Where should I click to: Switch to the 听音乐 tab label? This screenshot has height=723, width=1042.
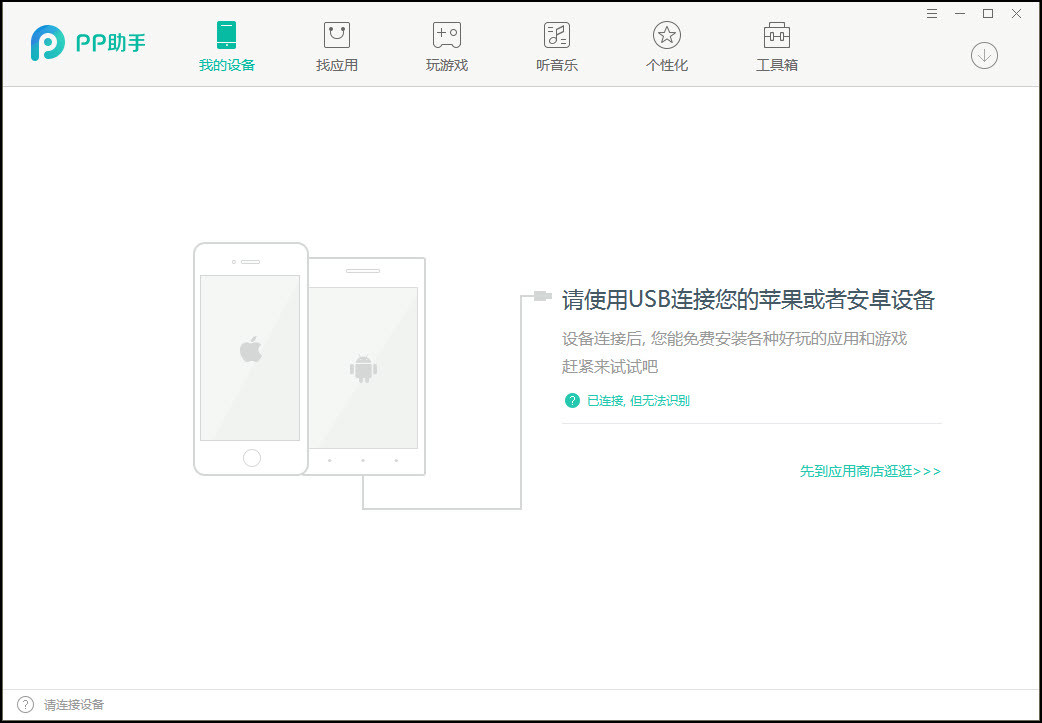(x=557, y=65)
